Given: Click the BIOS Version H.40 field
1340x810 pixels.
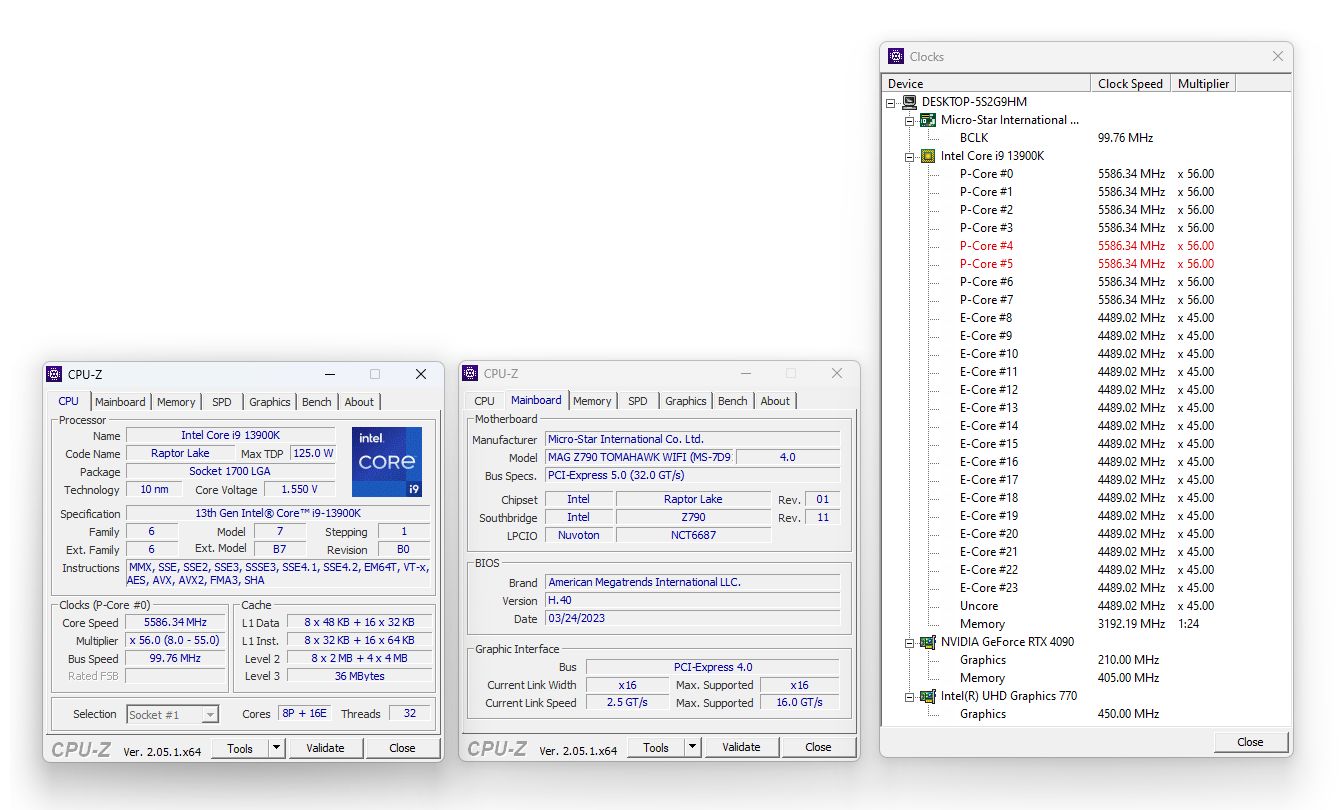Looking at the screenshot, I should (x=692, y=600).
